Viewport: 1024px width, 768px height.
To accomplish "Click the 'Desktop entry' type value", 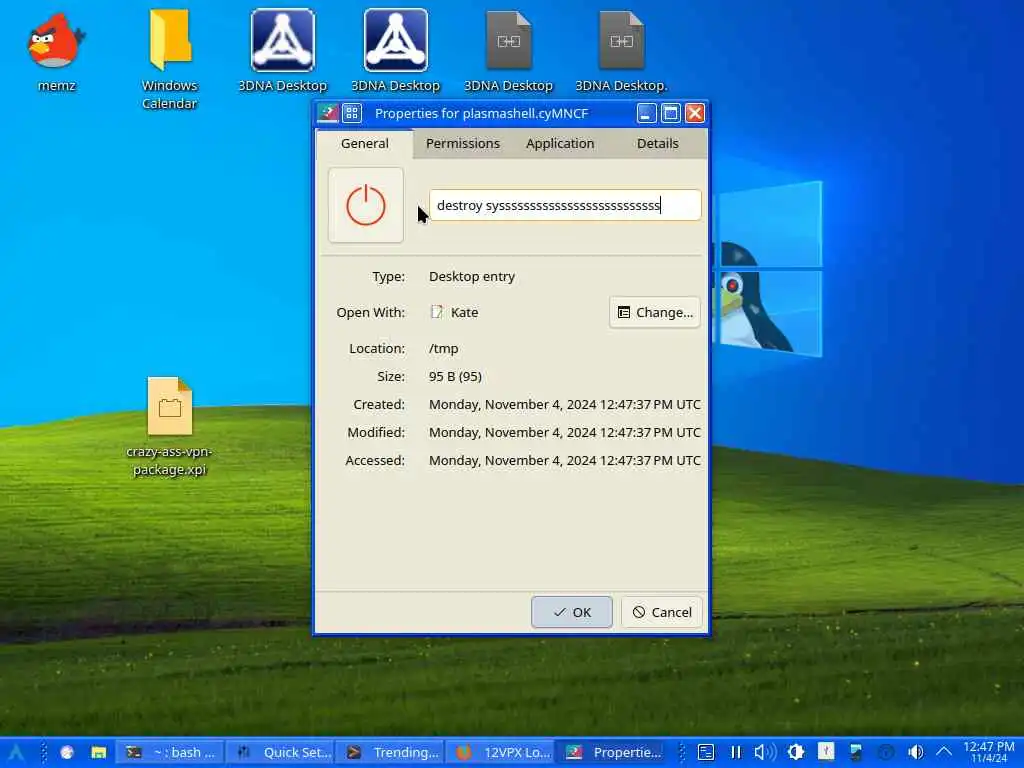I will click(x=472, y=276).
